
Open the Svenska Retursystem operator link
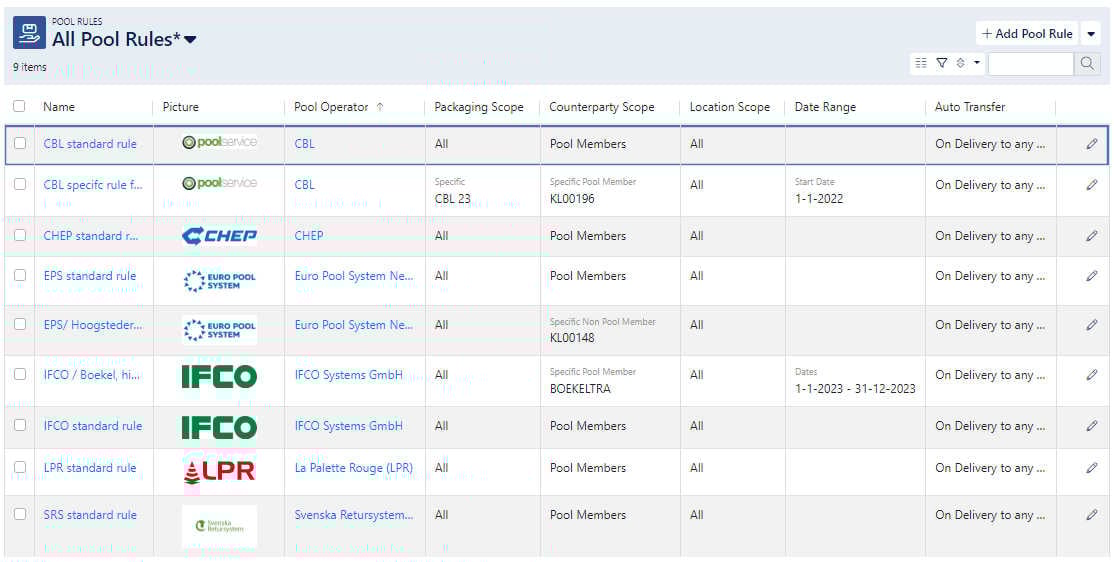click(354, 514)
